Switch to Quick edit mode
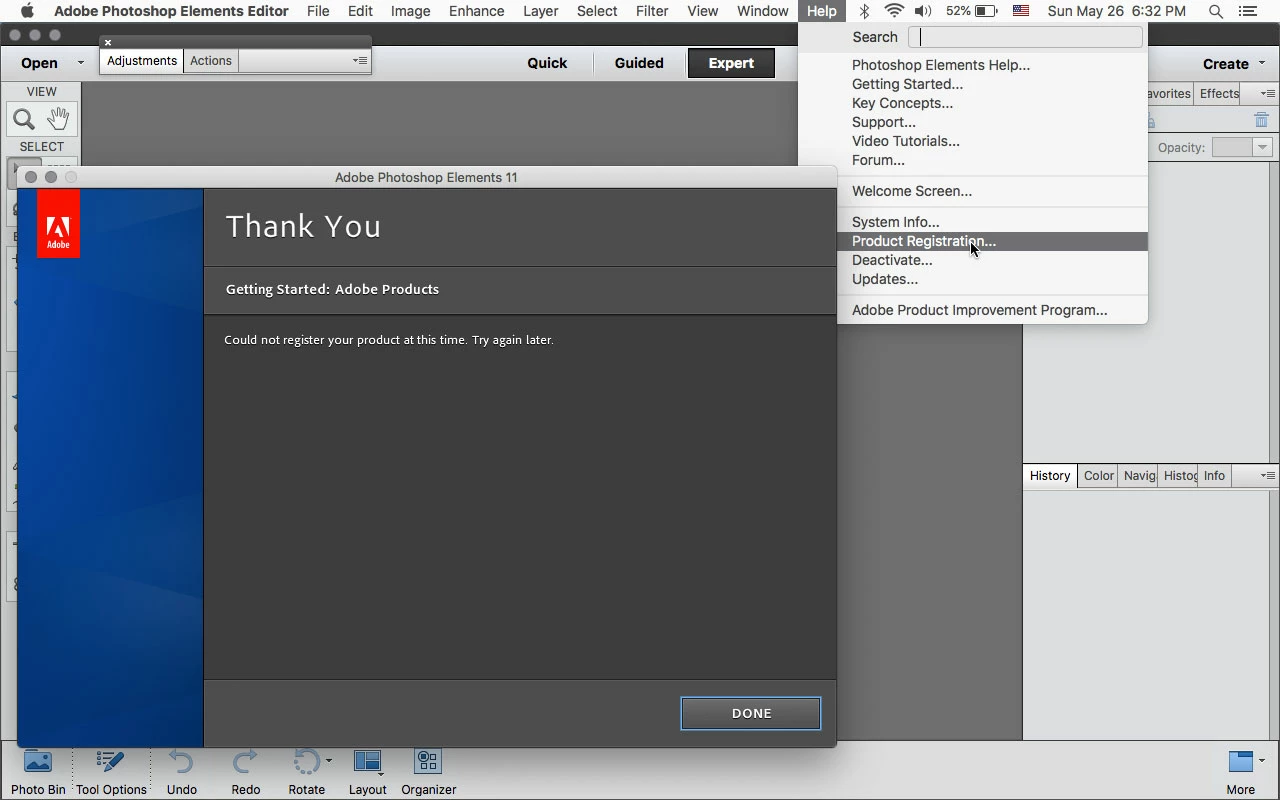Viewport: 1280px width, 800px height. pos(547,63)
